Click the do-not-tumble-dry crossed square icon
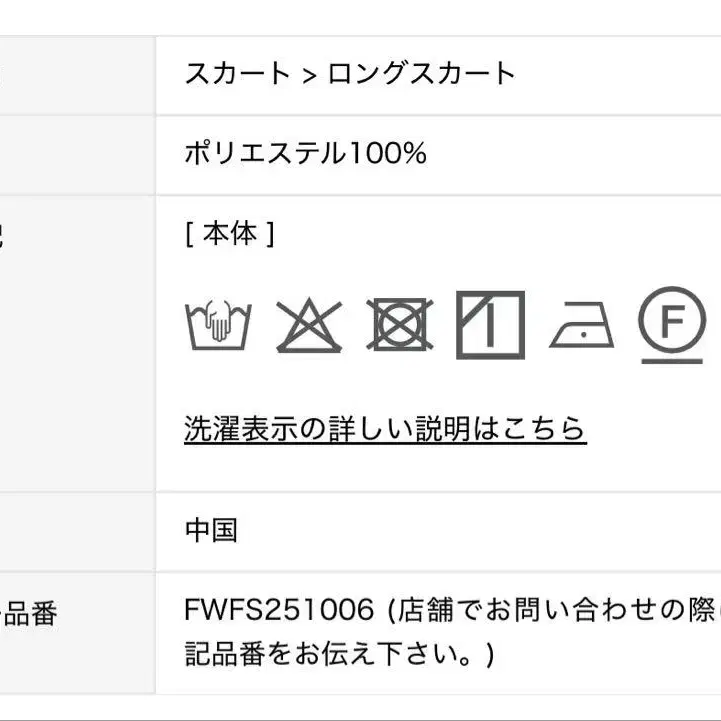The height and width of the screenshot is (721, 721). [x=400, y=325]
